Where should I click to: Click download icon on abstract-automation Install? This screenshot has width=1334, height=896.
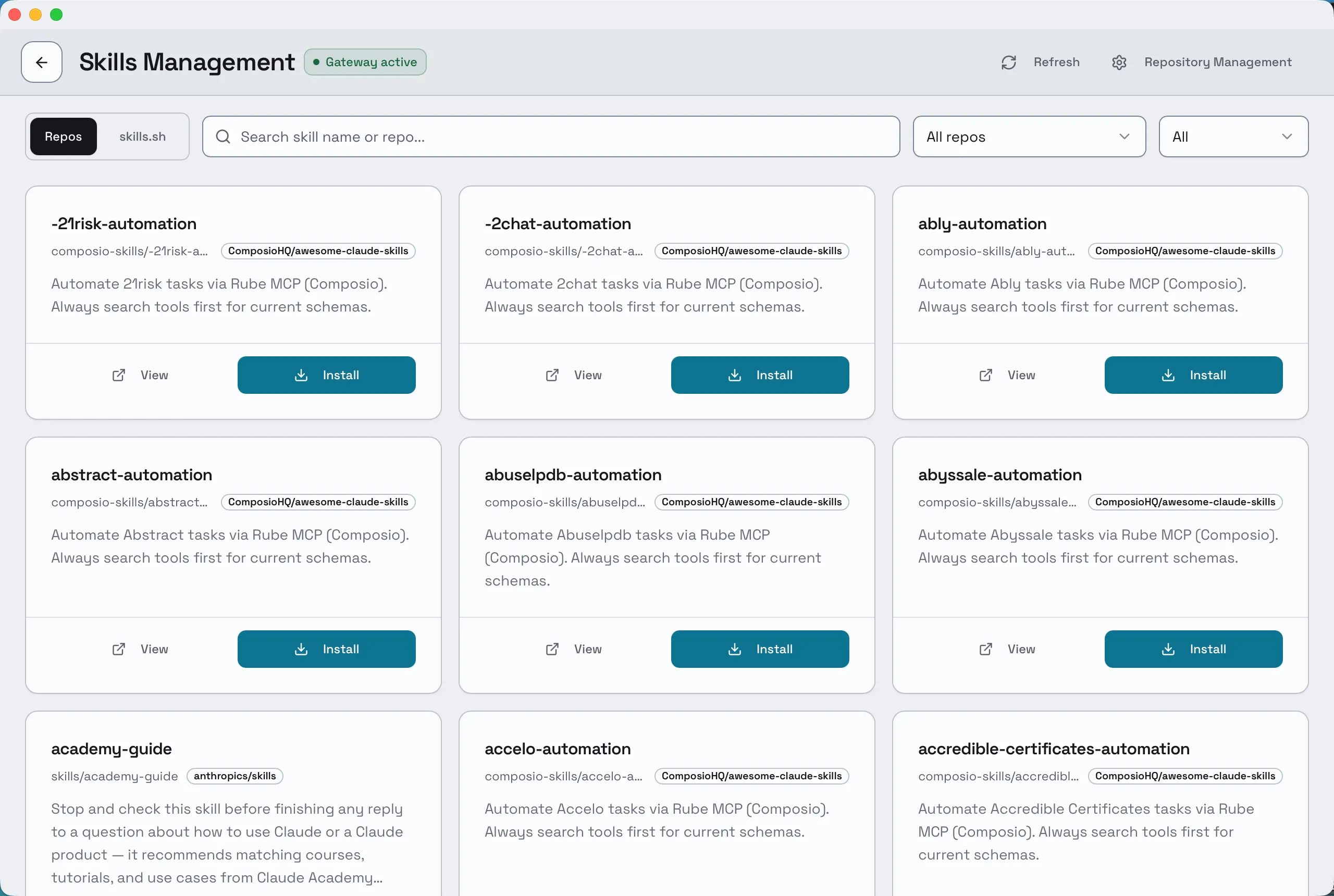(x=301, y=649)
